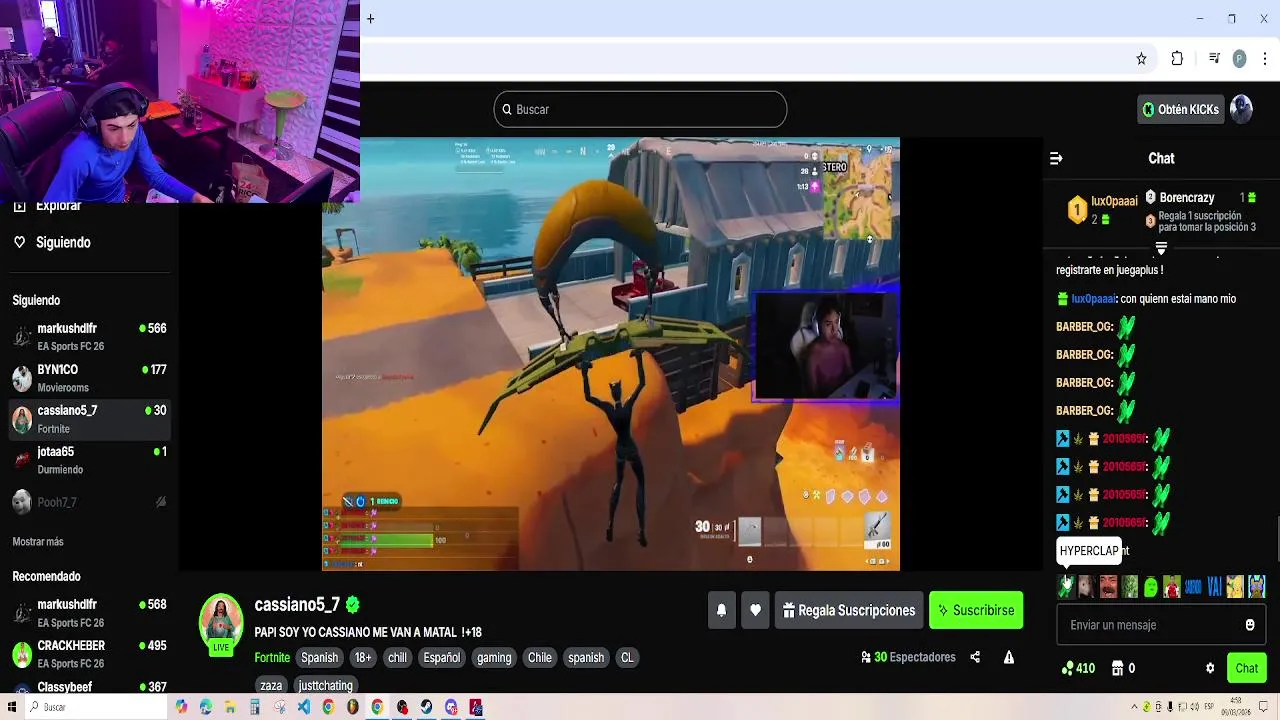Open Chrome profile P icon

coord(1239,59)
